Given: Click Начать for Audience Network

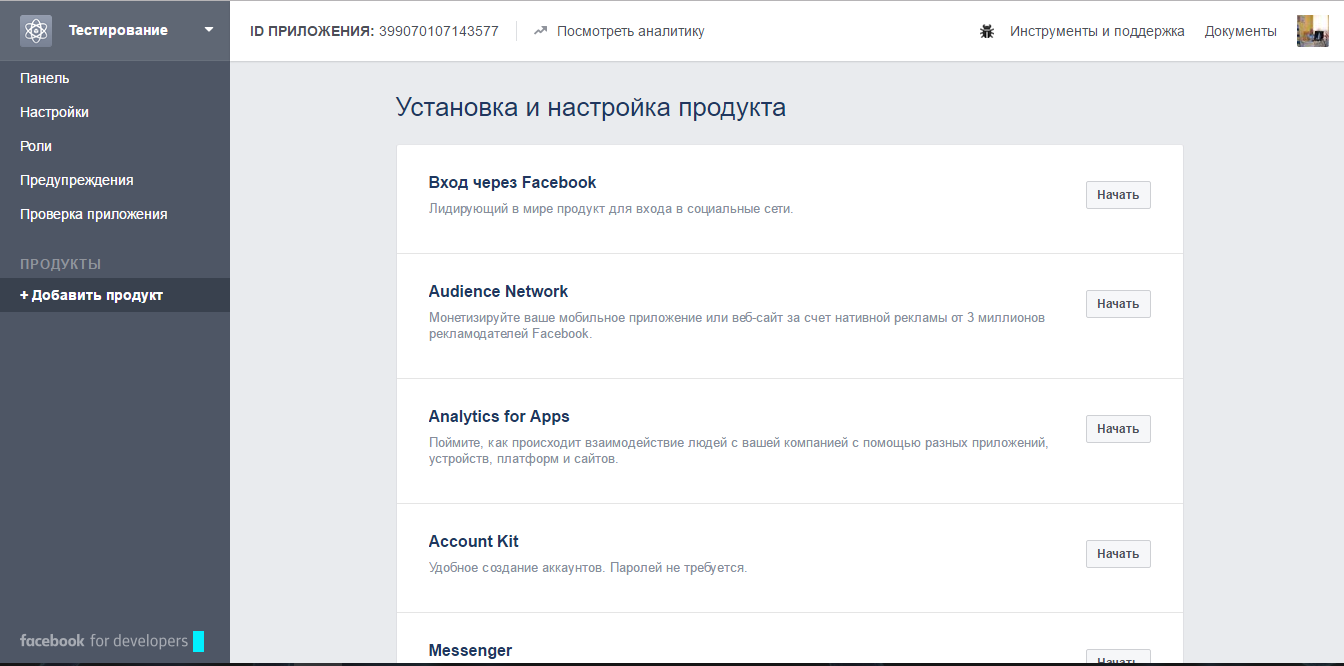Looking at the screenshot, I should 1118,304.
